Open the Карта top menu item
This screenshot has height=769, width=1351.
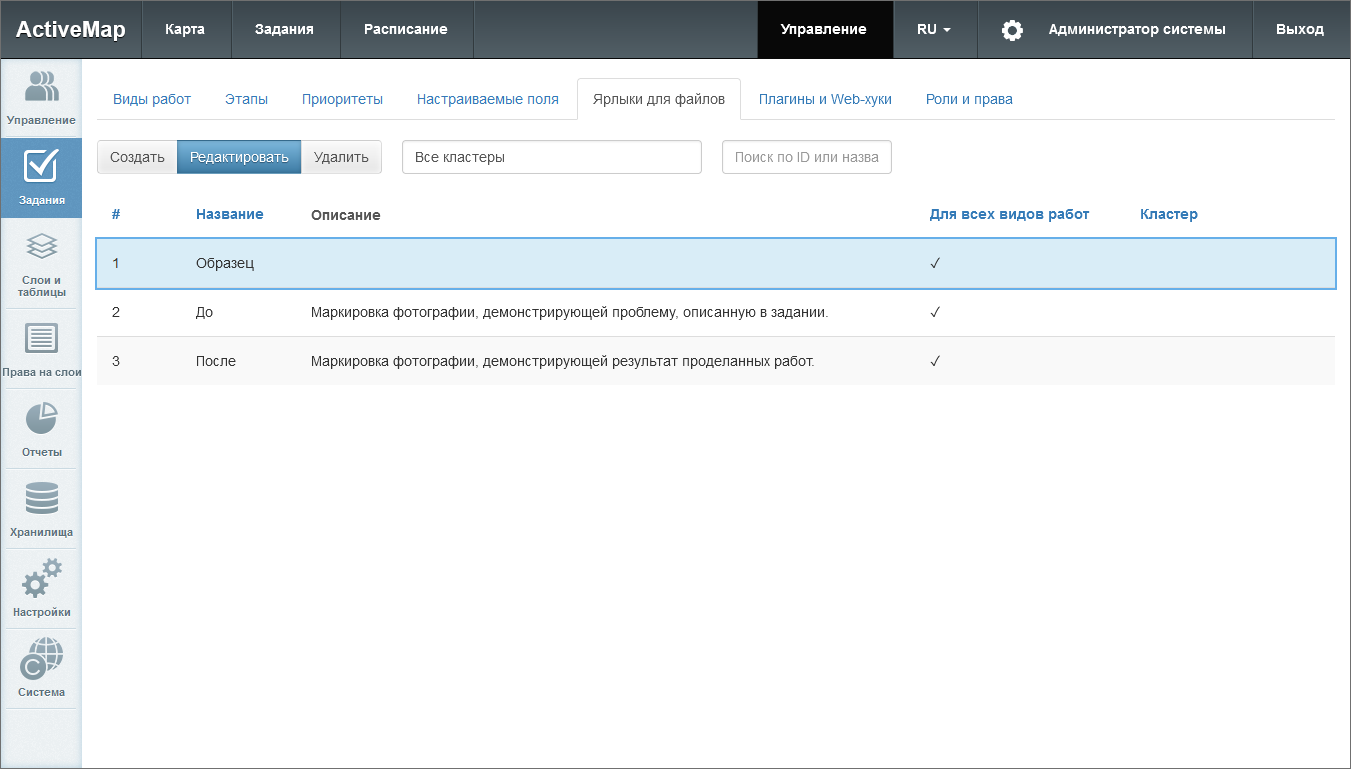(x=185, y=30)
